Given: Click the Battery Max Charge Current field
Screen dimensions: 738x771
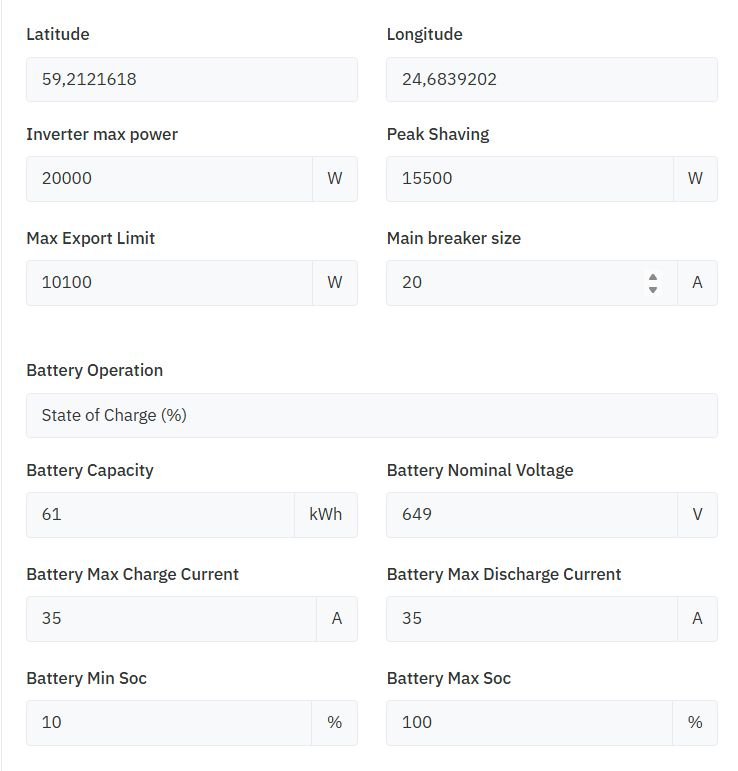Looking at the screenshot, I should 172,619.
